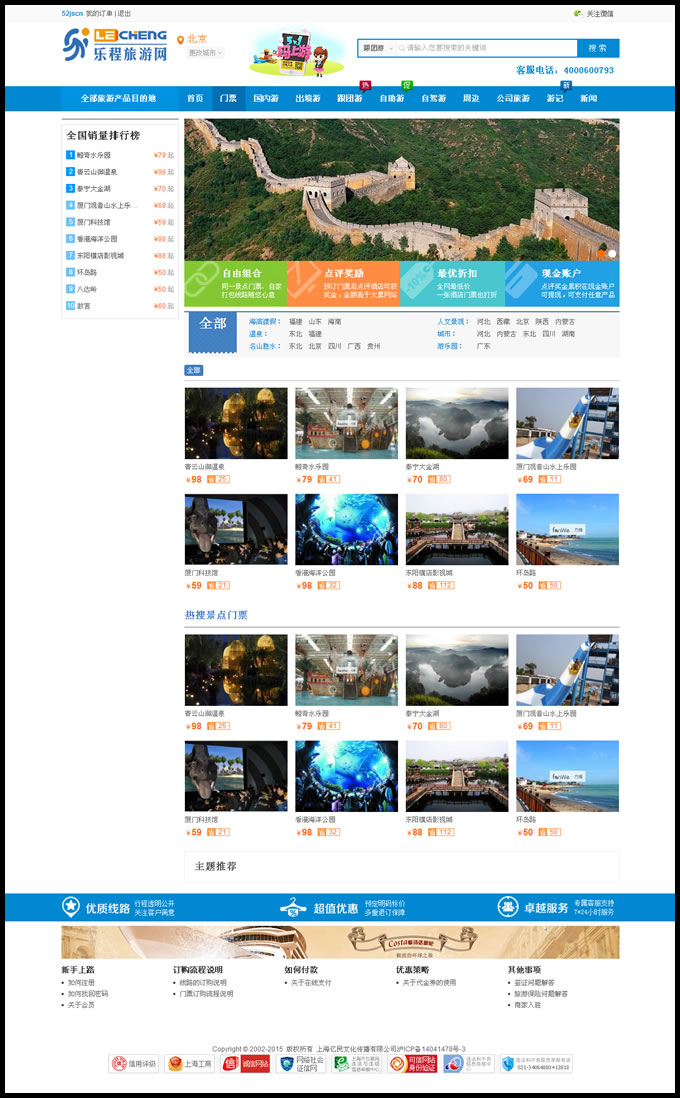Image resolution: width=680 pixels, height=1098 pixels.
Task: Open the 跟团游 search category dropdown
Action: click(x=377, y=48)
